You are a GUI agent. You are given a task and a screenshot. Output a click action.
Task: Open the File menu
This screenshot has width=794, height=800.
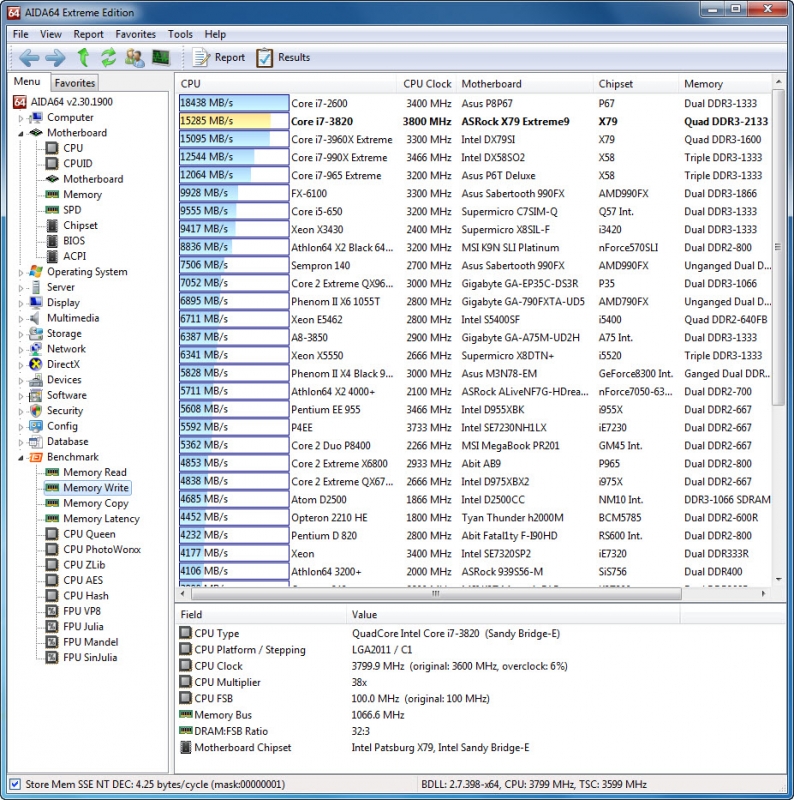[20, 34]
